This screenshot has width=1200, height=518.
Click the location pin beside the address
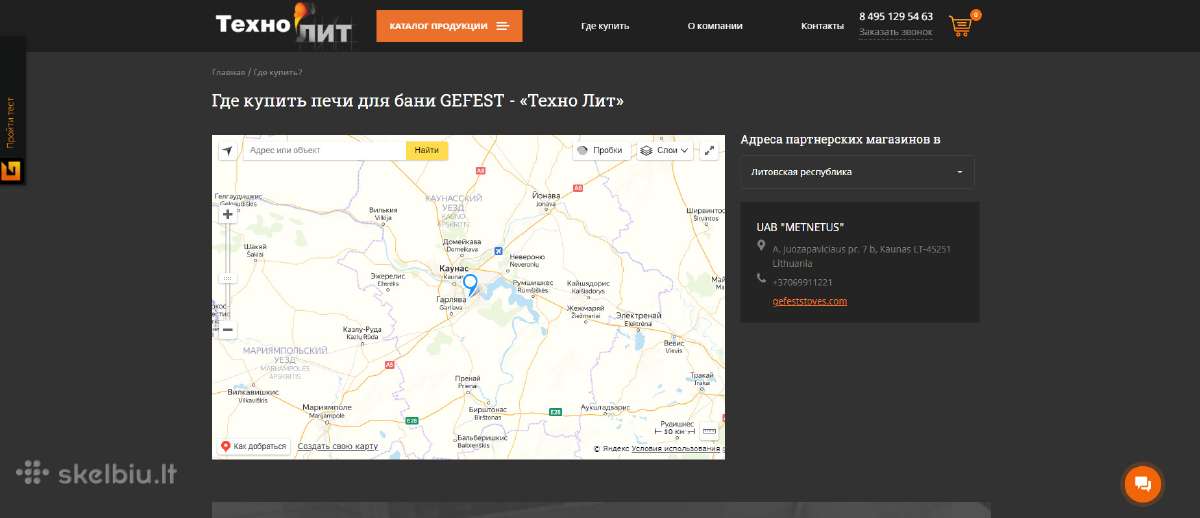[762, 245]
